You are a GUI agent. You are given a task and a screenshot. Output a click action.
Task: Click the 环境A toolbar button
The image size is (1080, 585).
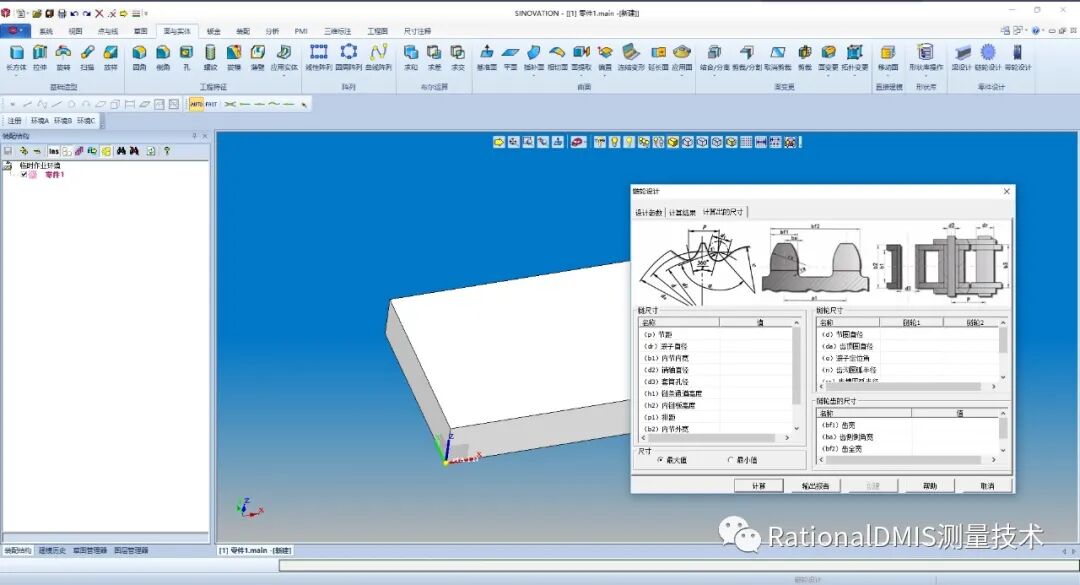point(39,121)
